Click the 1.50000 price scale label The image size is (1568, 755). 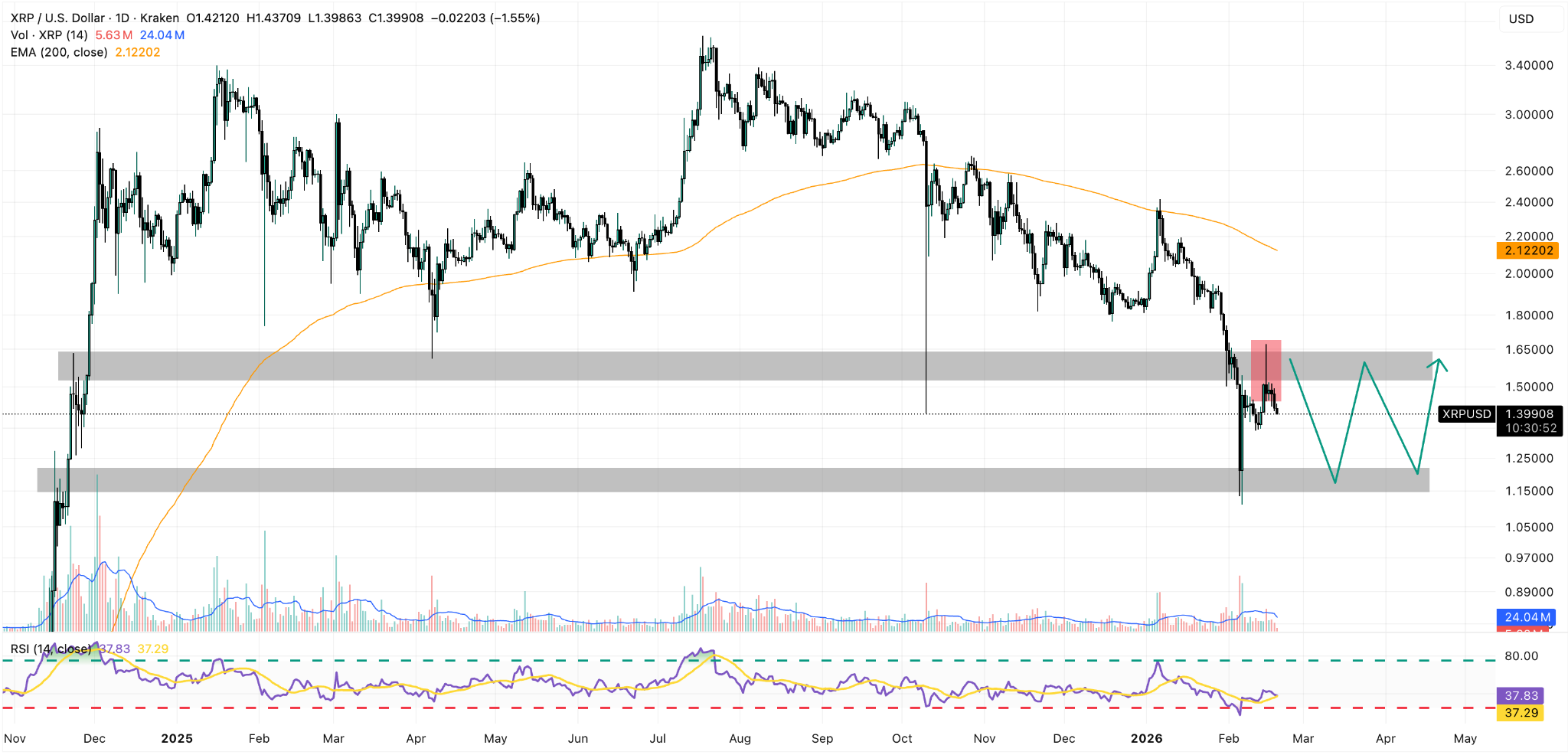(x=1529, y=387)
